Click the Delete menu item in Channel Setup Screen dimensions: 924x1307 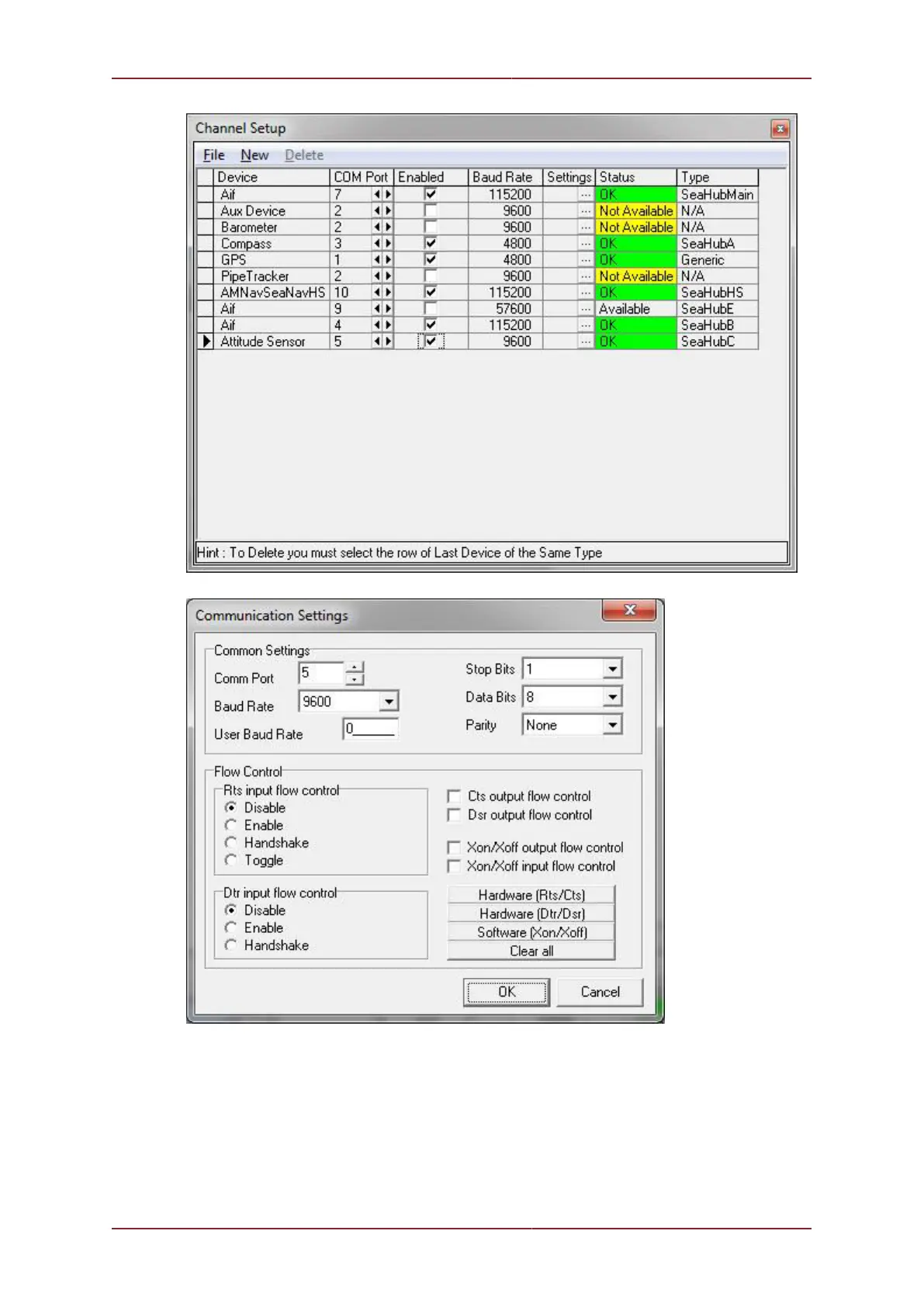[x=304, y=155]
